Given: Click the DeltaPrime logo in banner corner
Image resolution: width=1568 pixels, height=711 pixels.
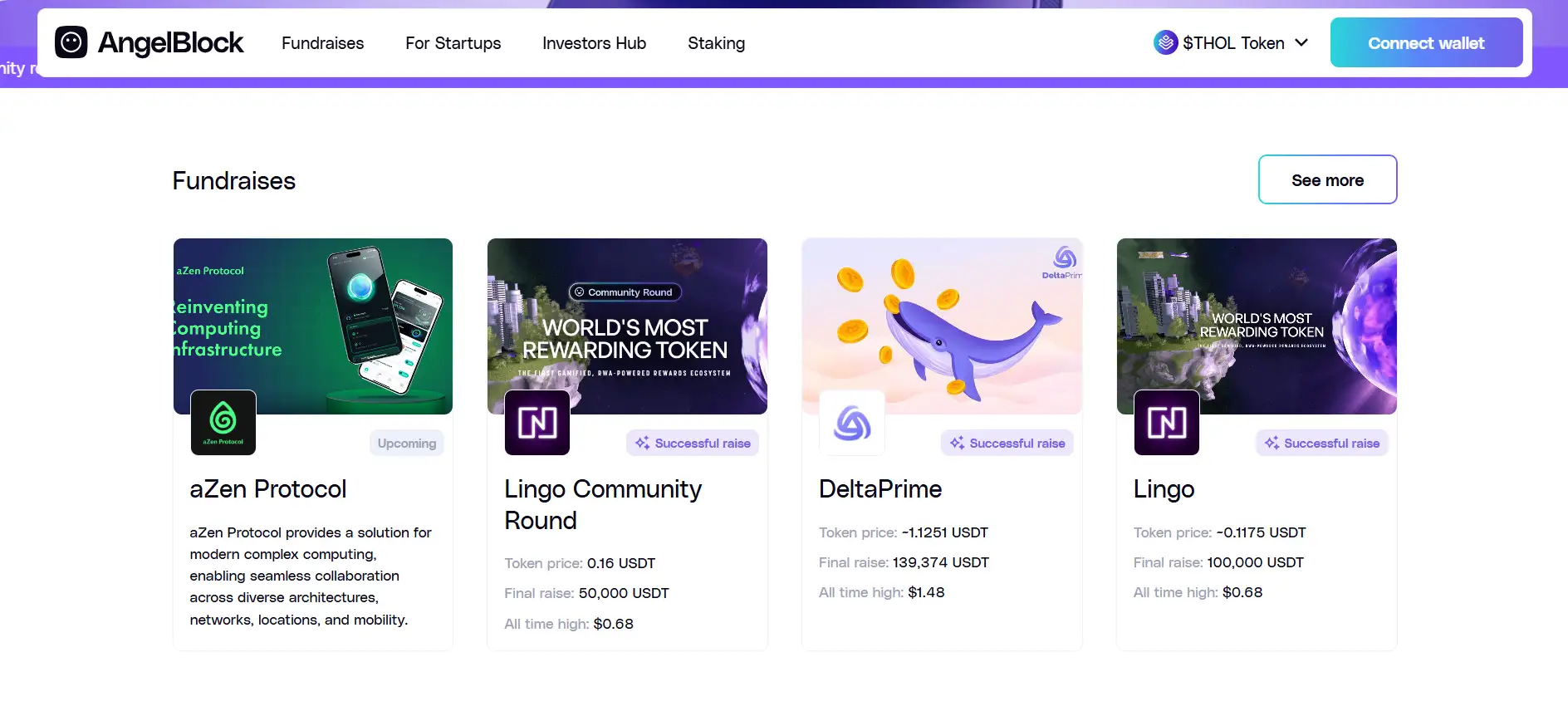Looking at the screenshot, I should [1063, 261].
